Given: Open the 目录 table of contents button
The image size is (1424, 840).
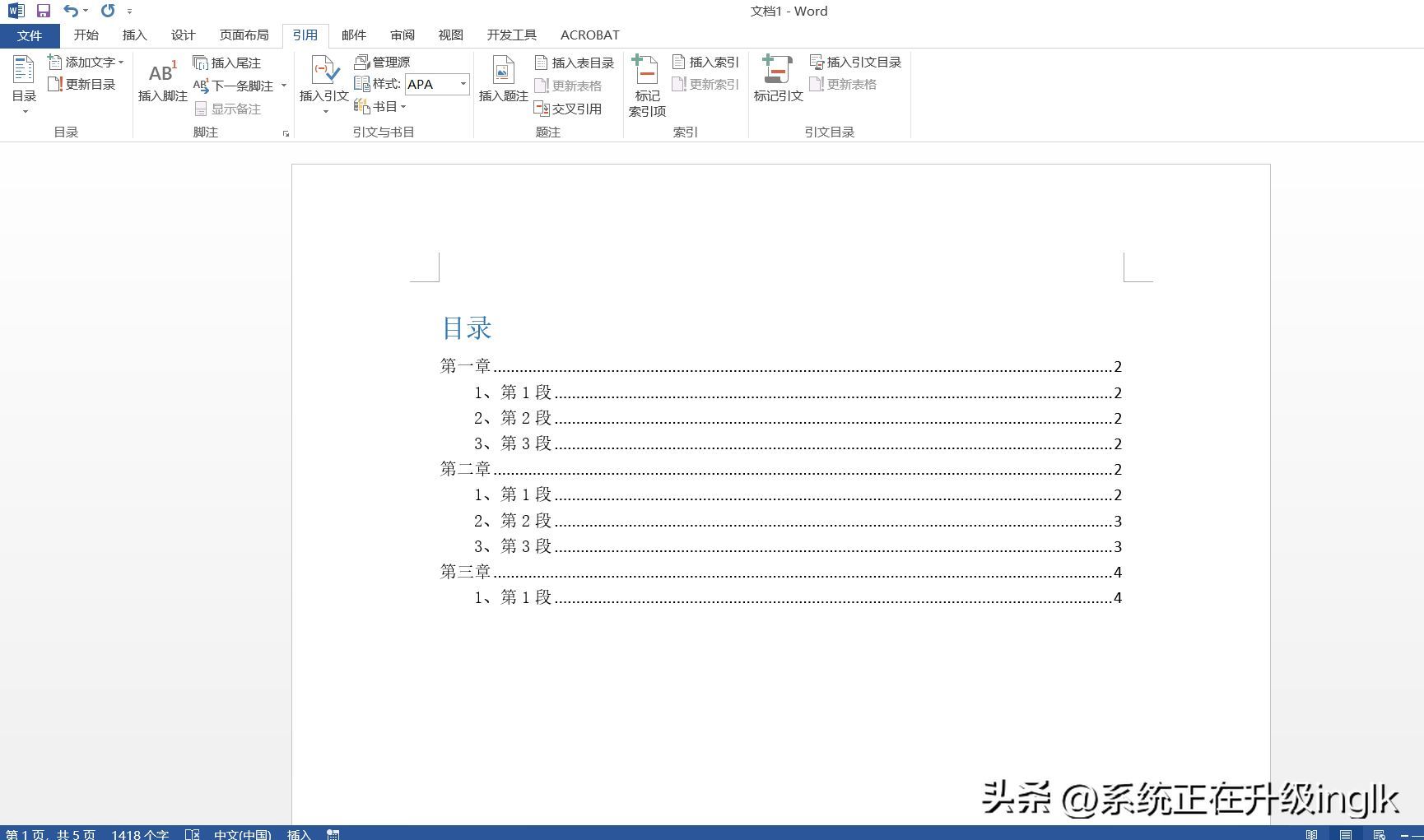Looking at the screenshot, I should [24, 85].
